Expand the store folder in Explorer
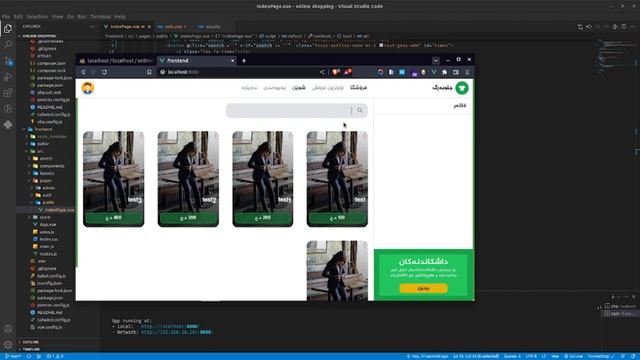Image resolution: width=640 pixels, height=360 pixels. pyautogui.click(x=45, y=217)
